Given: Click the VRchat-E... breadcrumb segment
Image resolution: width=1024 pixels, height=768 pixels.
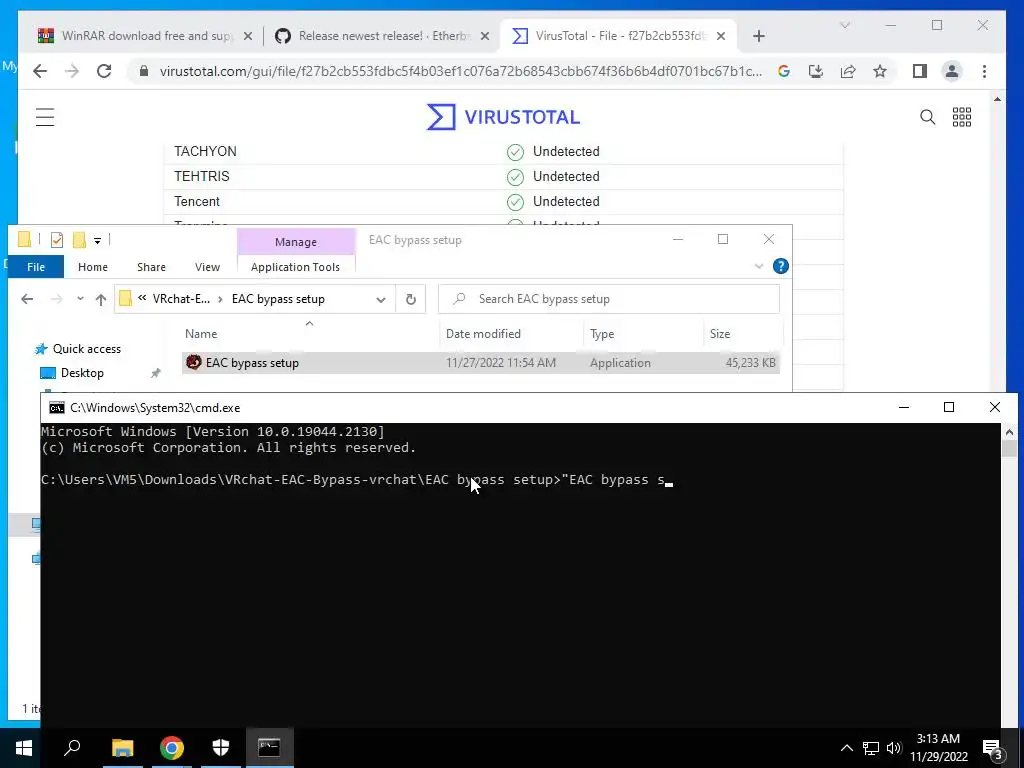Looking at the screenshot, I should (x=181, y=298).
